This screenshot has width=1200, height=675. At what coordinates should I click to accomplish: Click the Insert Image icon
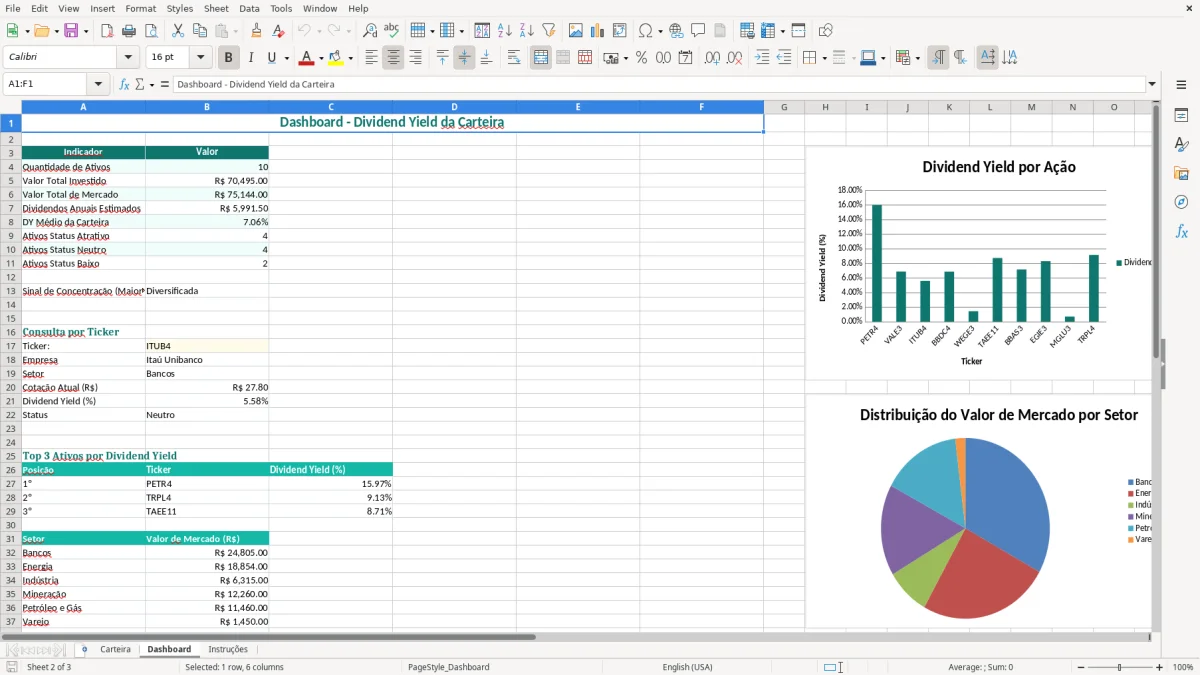pos(576,31)
